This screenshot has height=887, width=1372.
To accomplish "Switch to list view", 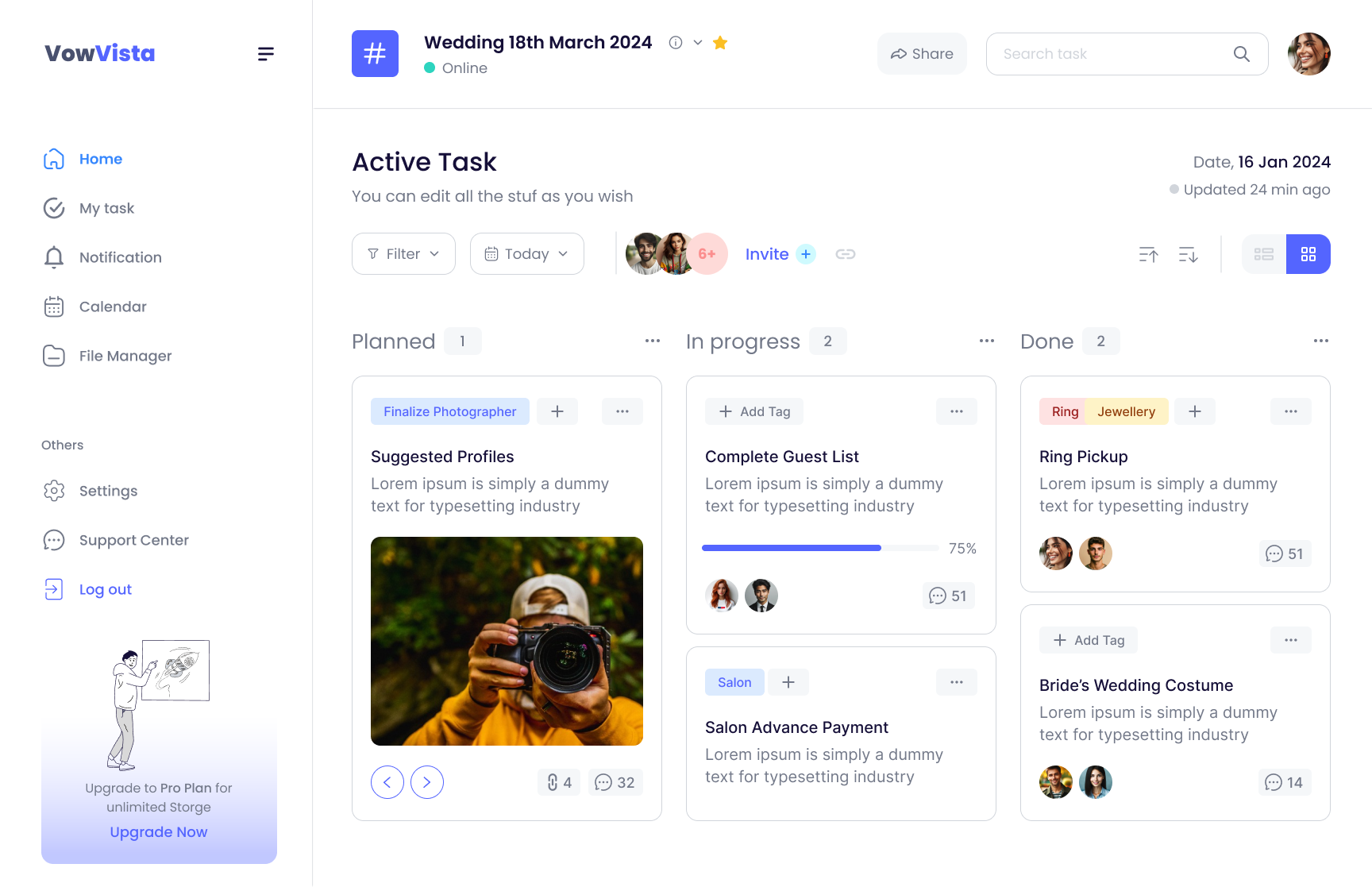I will [1264, 254].
